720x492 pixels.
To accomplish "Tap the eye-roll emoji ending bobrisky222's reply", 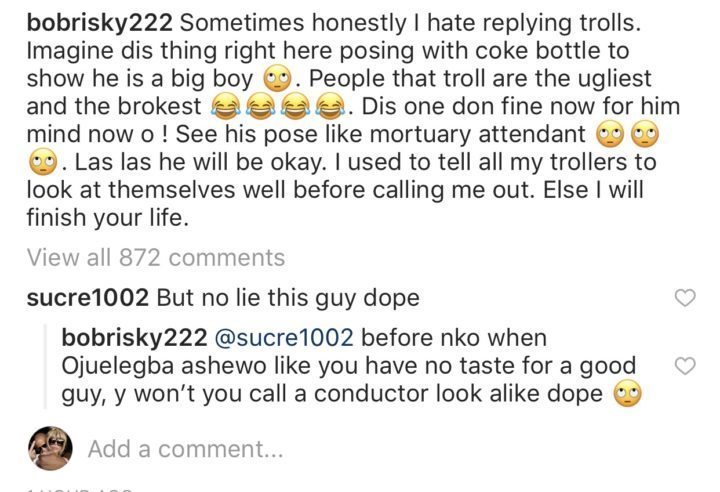I will click(x=626, y=394).
